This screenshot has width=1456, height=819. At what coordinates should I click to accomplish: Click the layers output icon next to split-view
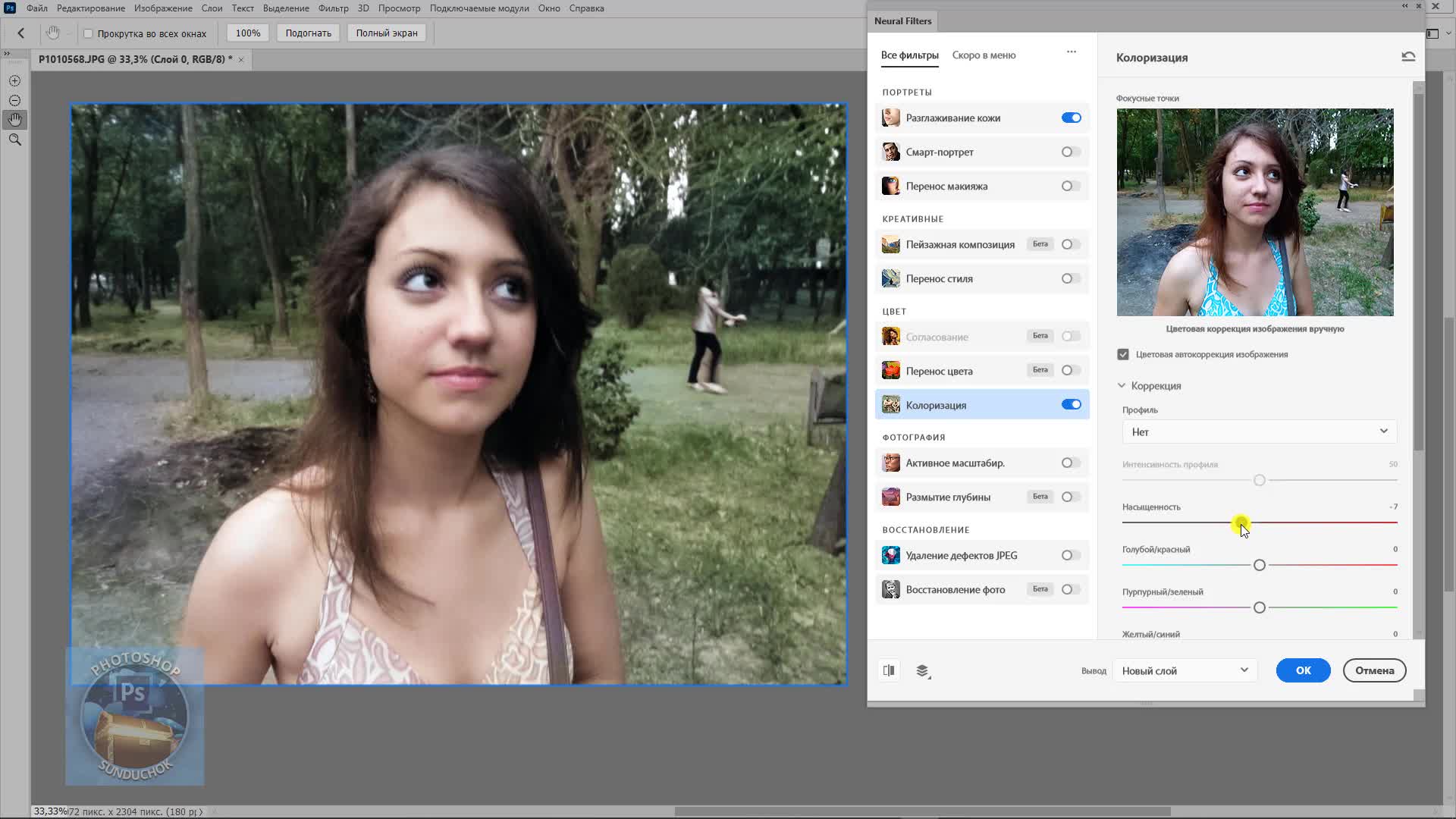922,670
